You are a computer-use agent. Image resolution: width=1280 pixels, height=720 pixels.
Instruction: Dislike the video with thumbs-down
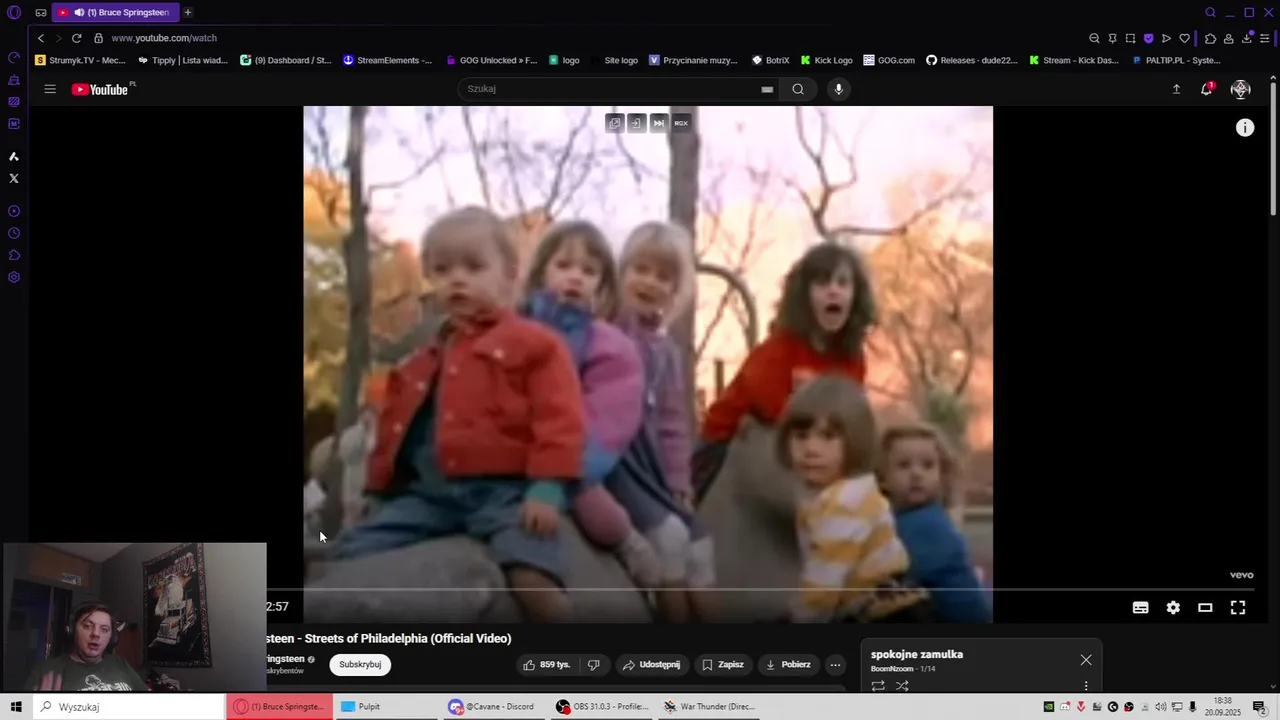click(594, 664)
